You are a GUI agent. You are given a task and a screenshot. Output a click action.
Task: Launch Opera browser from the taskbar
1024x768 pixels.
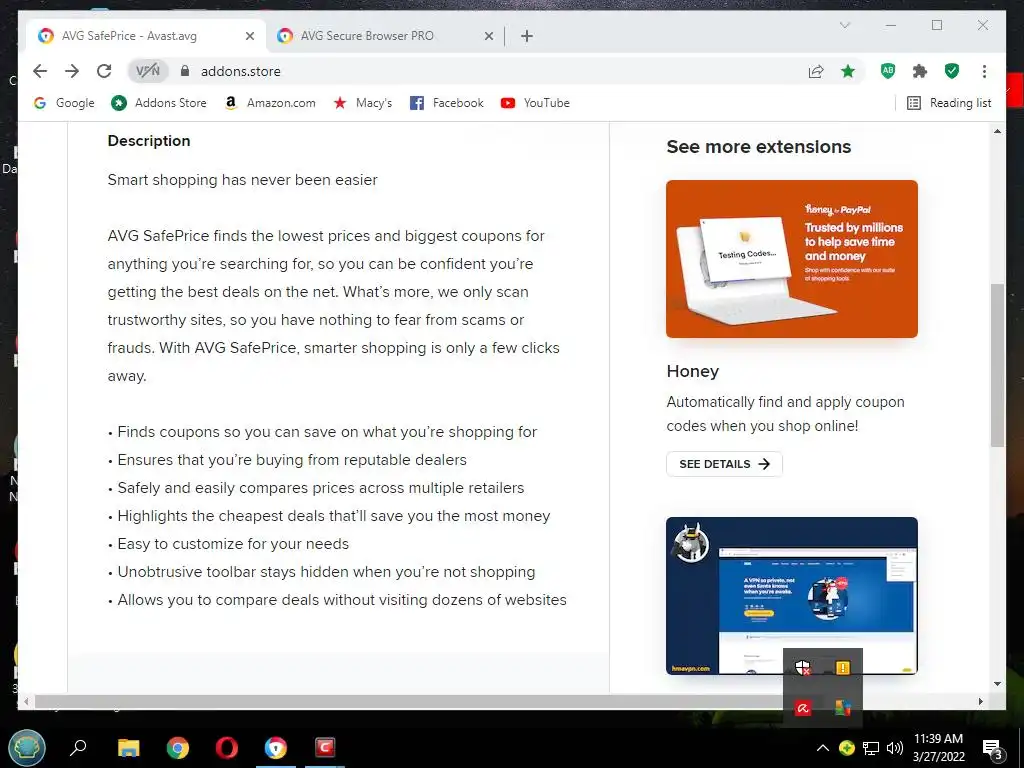227,747
